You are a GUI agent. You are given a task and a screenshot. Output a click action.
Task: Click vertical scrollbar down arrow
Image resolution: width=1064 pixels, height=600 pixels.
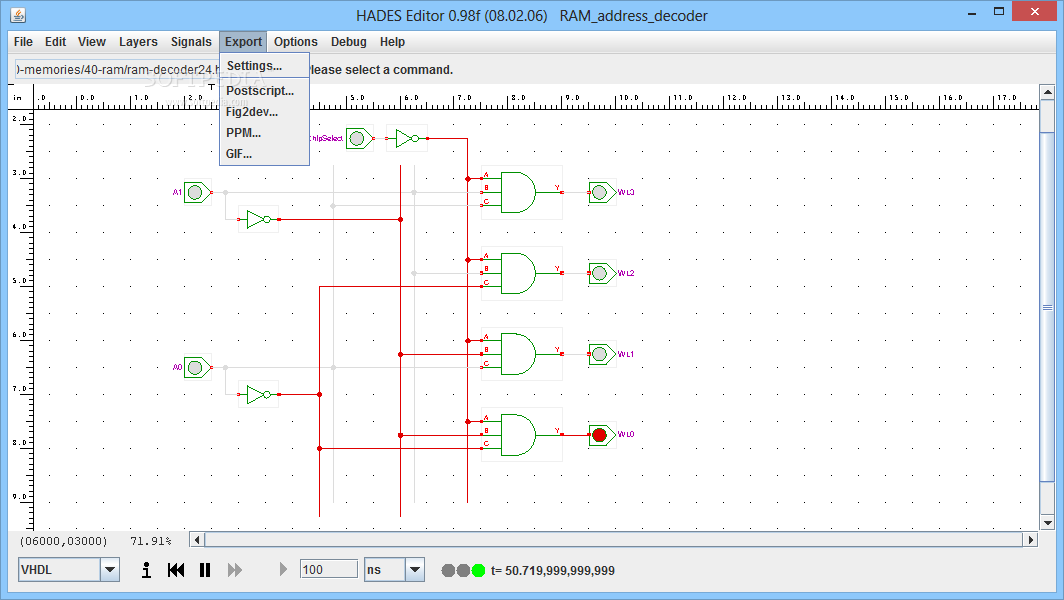(1047, 523)
